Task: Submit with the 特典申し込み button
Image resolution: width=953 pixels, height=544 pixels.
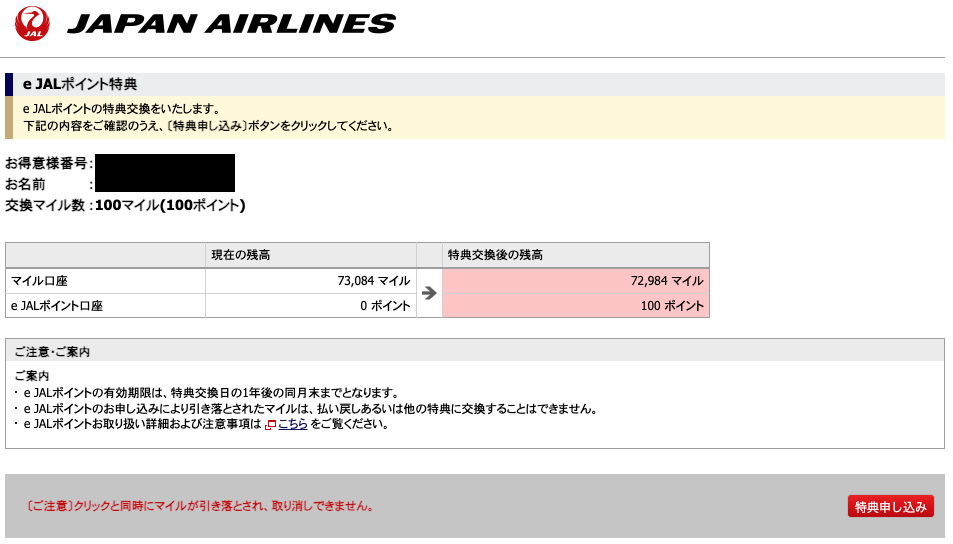Action: (890, 506)
